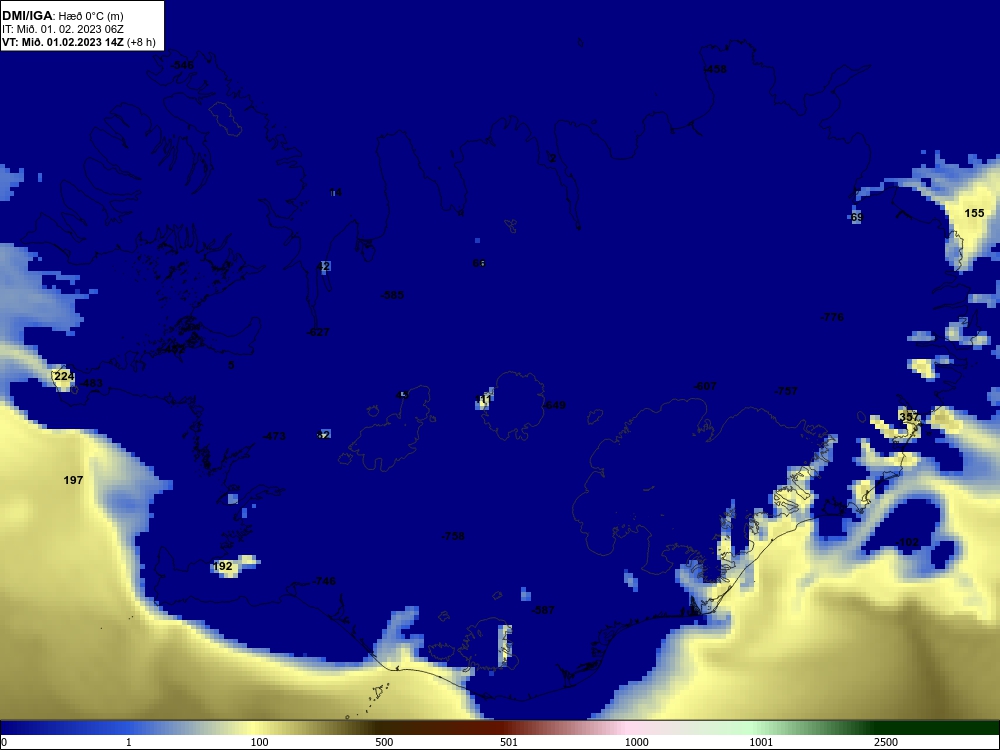Click the value 66 on the map
The height and width of the screenshot is (750, 1000).
479,263
